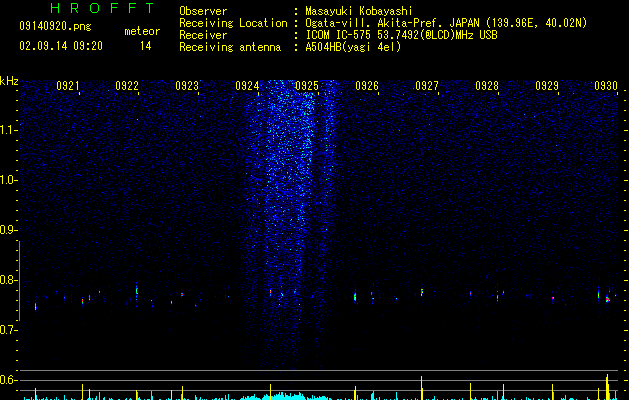Click the 0929 time marker
The width and height of the screenshot is (629, 400).
(546, 86)
